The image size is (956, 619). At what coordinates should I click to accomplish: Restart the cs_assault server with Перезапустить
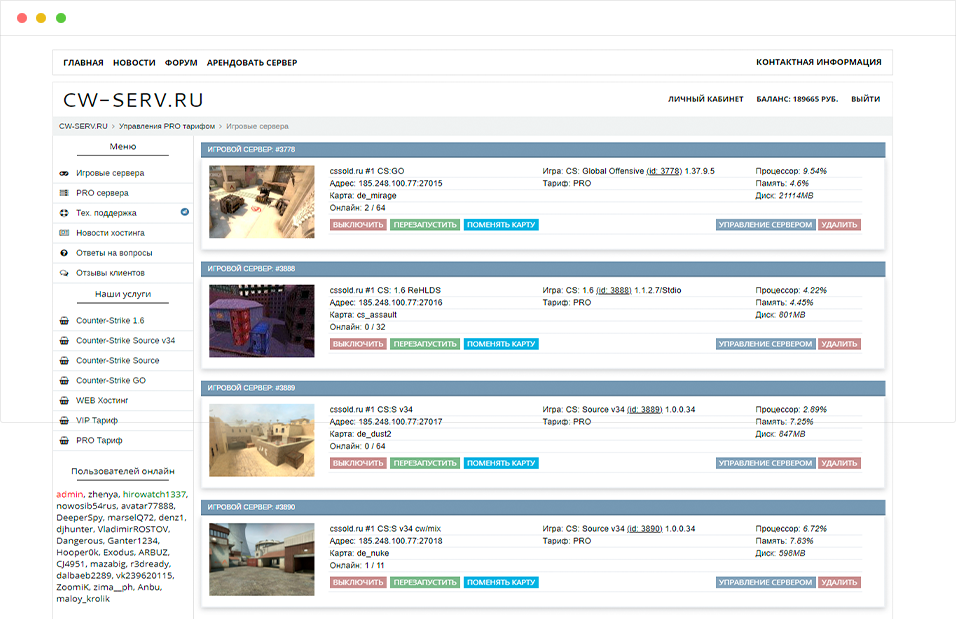click(x=425, y=344)
